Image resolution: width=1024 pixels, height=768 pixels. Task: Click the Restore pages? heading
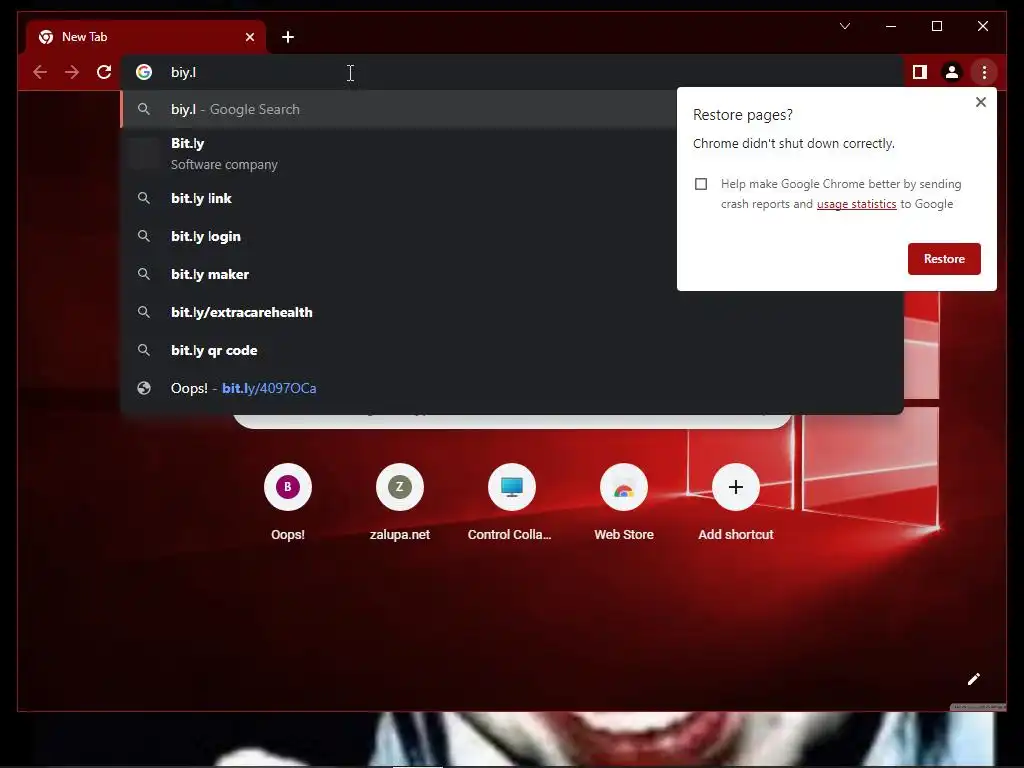click(x=743, y=115)
